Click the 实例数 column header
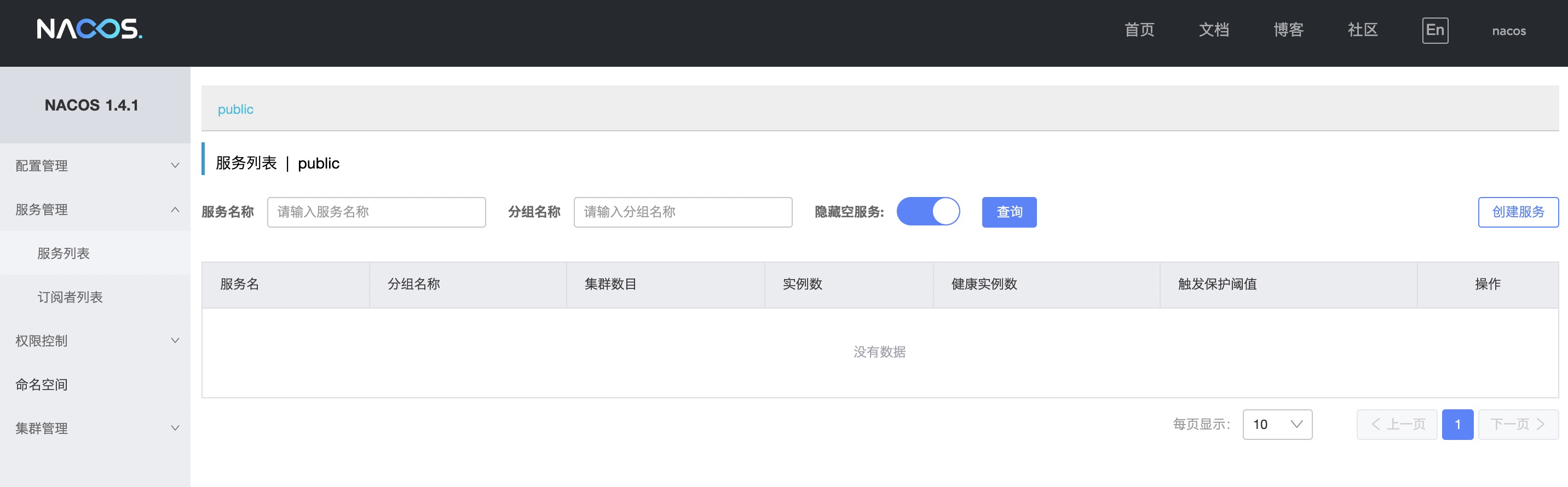Image resolution: width=1568 pixels, height=487 pixels. coord(849,285)
